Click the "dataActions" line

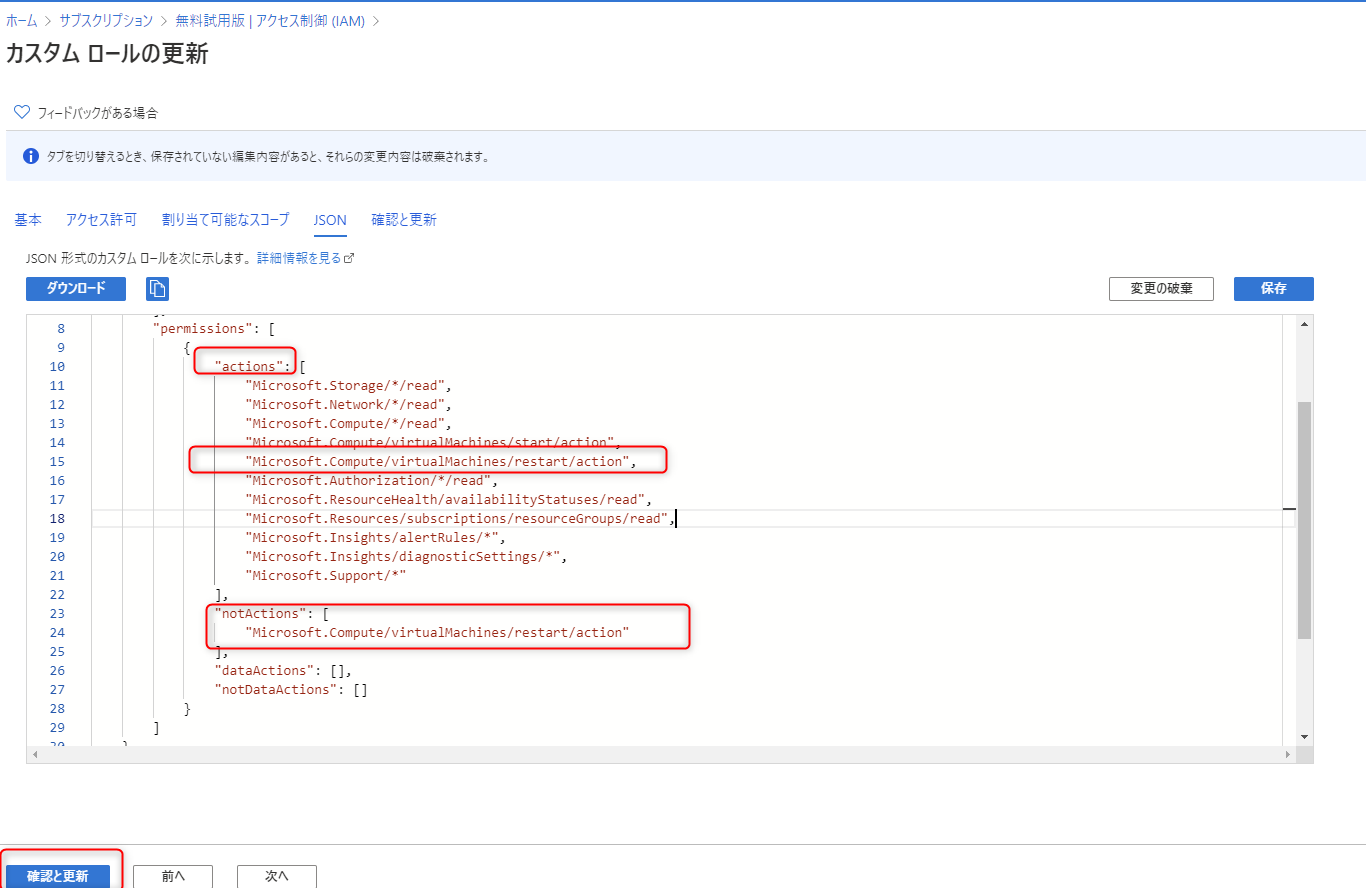pos(283,670)
